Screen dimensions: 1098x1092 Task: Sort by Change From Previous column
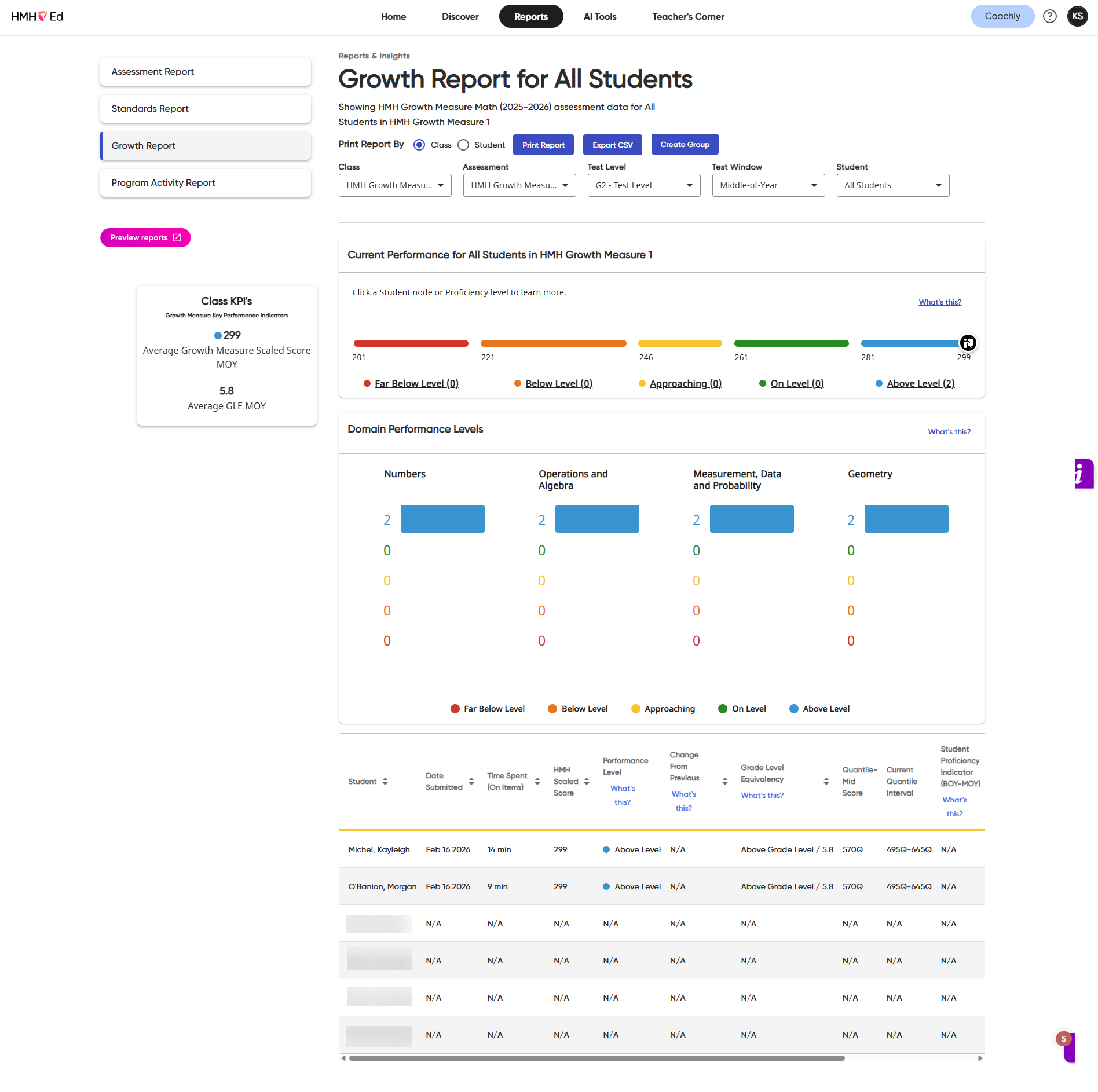pos(725,782)
